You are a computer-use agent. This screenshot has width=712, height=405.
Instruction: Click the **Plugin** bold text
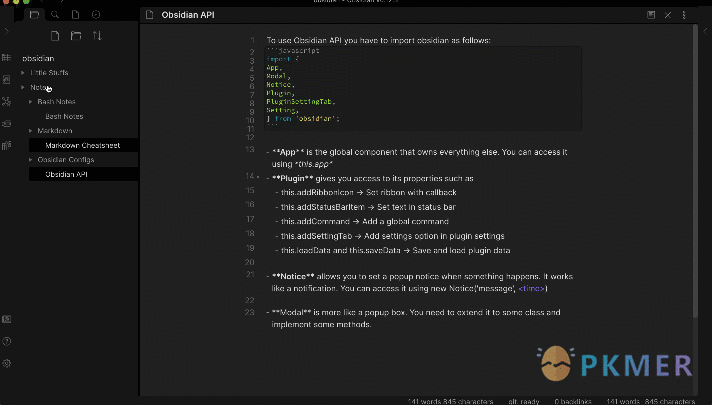click(292, 178)
